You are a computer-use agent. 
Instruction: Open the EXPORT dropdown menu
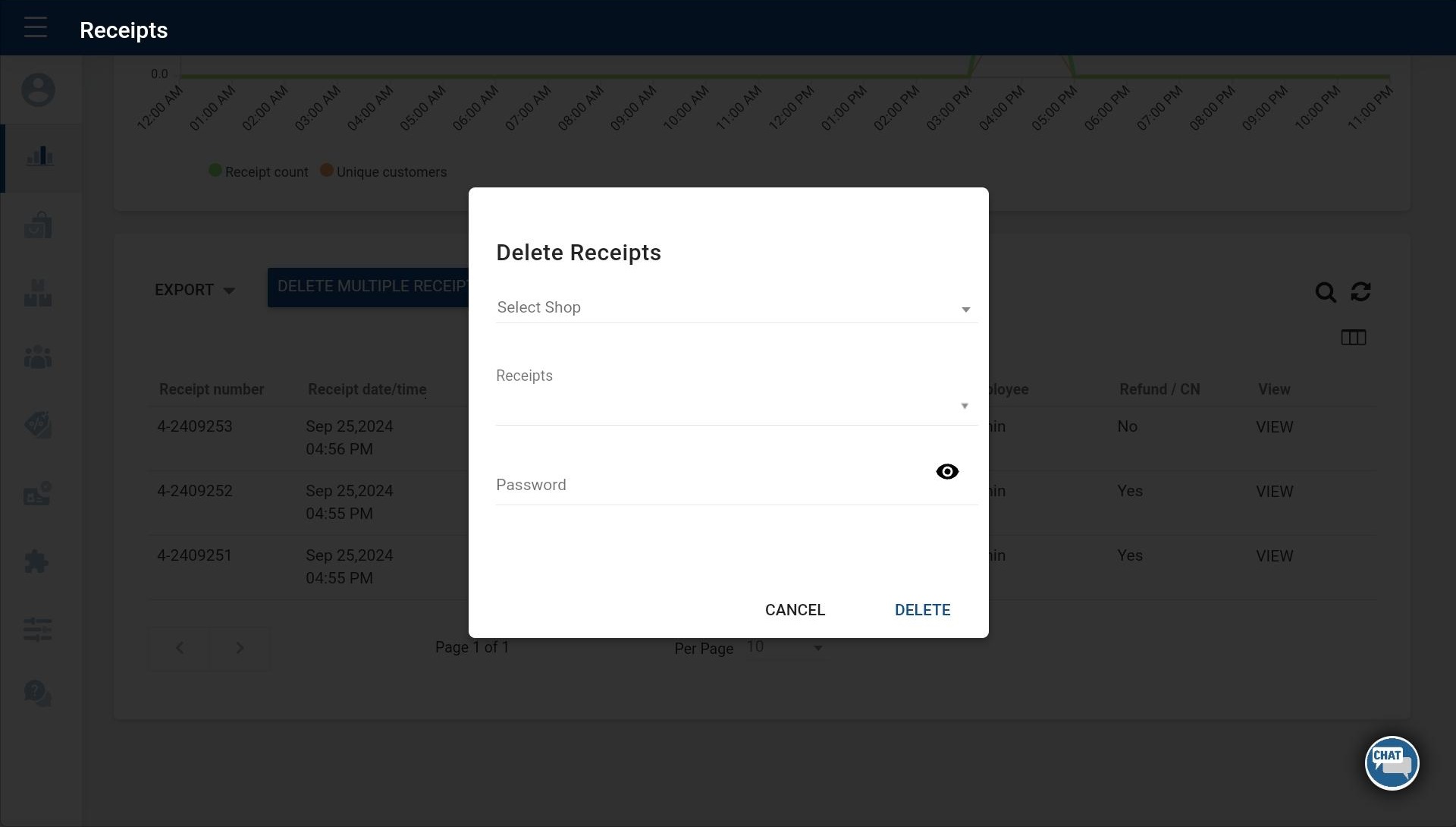point(194,290)
